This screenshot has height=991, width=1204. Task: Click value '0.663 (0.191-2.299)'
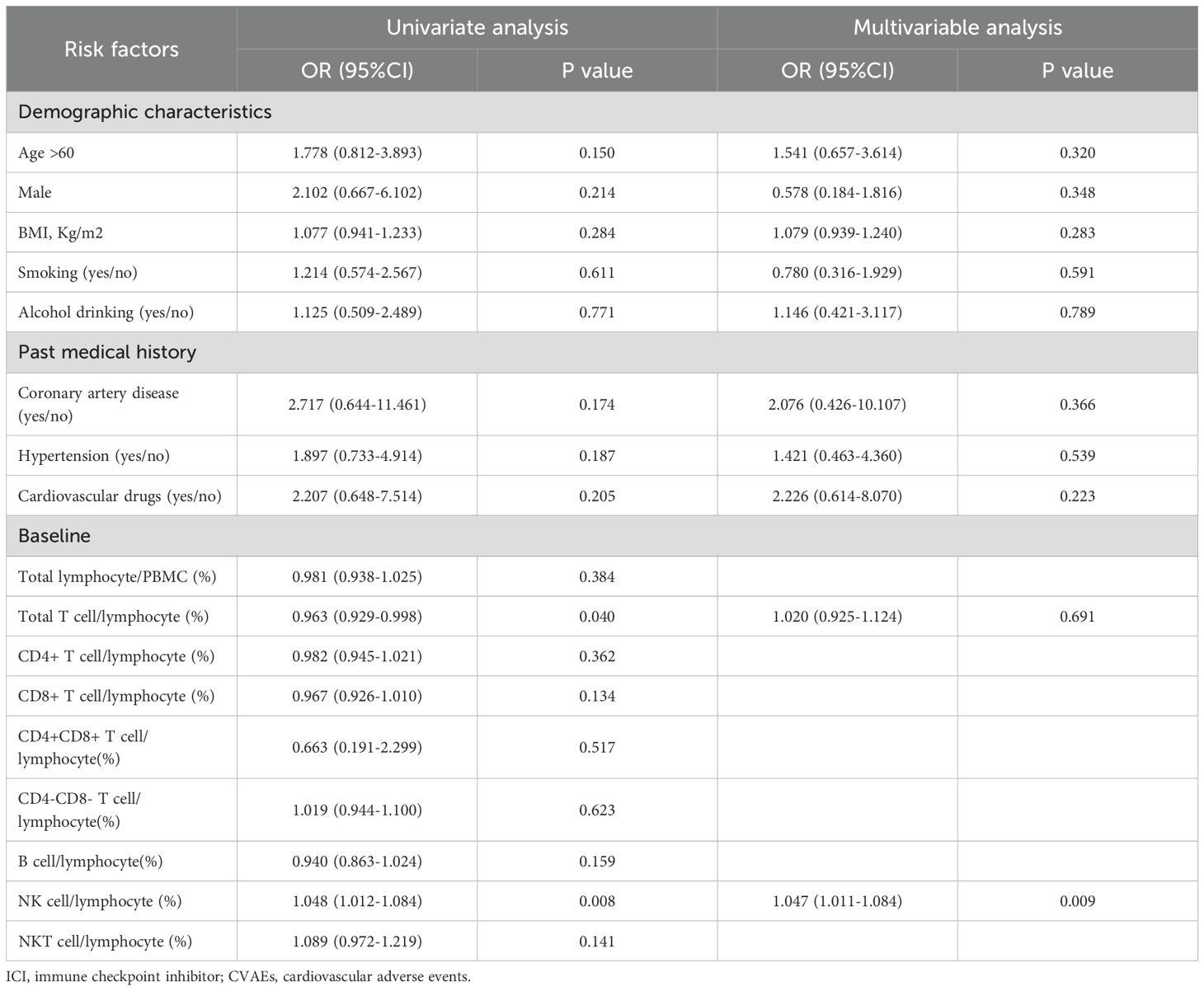pos(357,747)
